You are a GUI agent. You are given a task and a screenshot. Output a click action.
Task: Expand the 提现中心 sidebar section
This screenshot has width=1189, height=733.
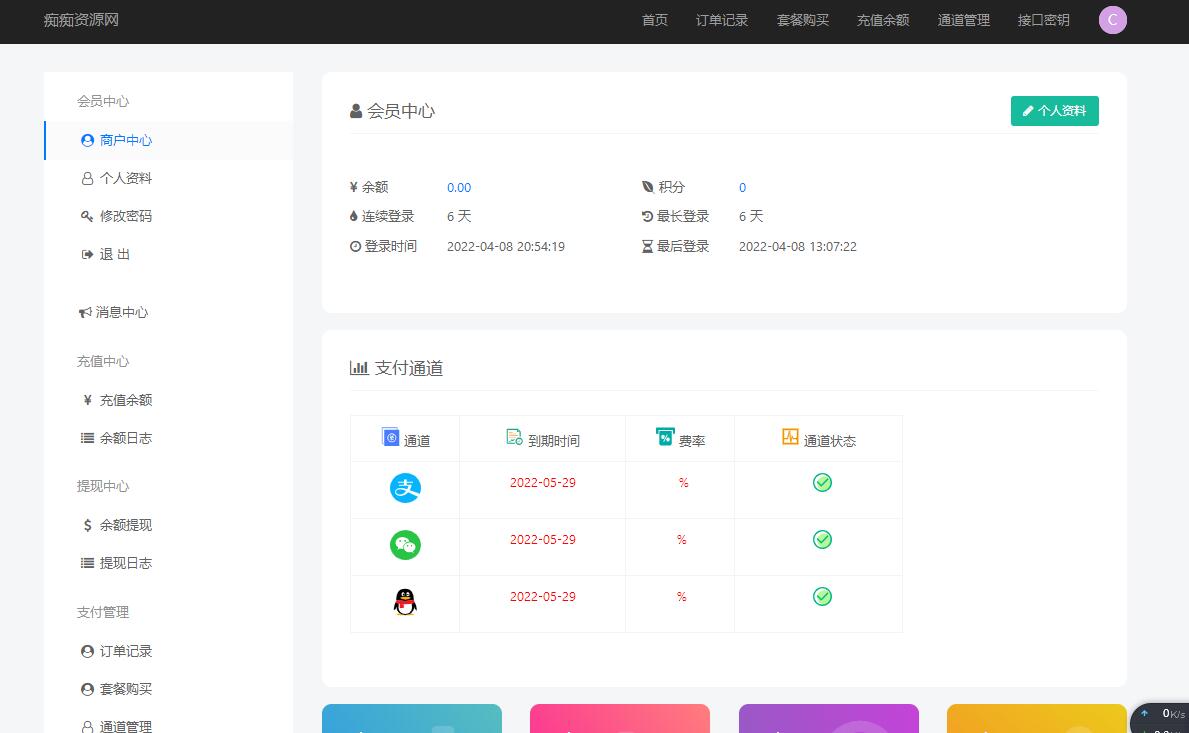point(102,486)
